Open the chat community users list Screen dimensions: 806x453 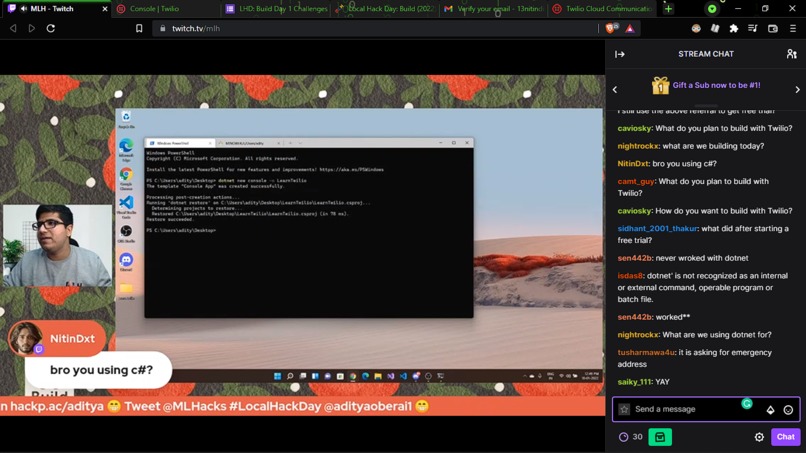[791, 54]
